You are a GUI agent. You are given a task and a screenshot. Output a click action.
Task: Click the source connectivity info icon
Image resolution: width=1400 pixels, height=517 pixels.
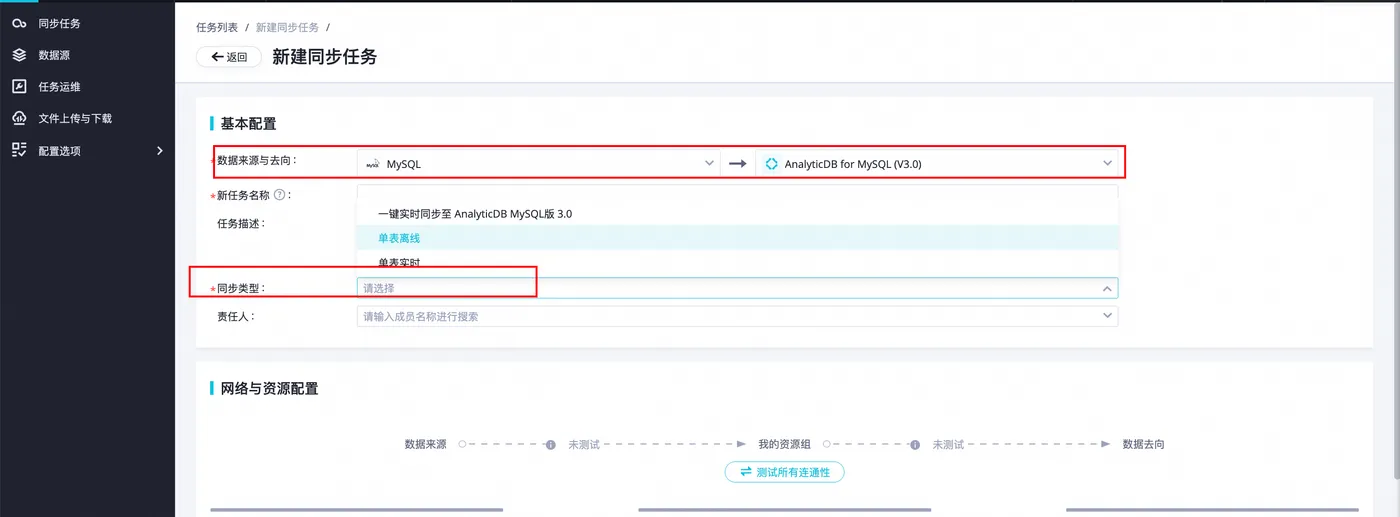(551, 444)
